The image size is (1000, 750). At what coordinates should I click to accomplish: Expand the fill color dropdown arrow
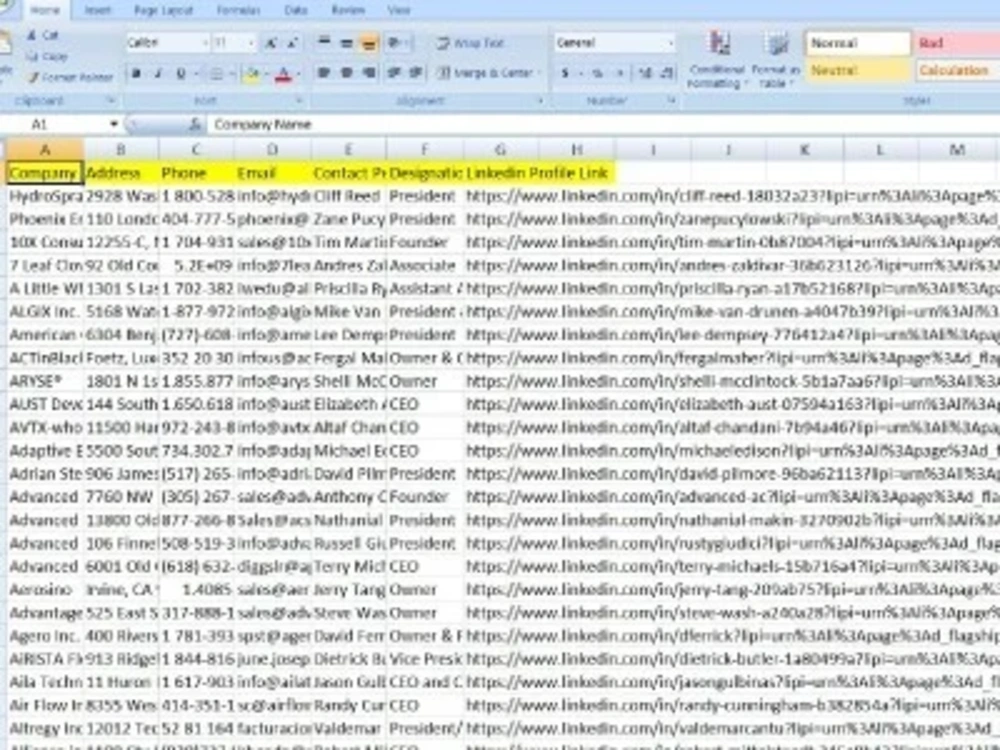point(266,74)
